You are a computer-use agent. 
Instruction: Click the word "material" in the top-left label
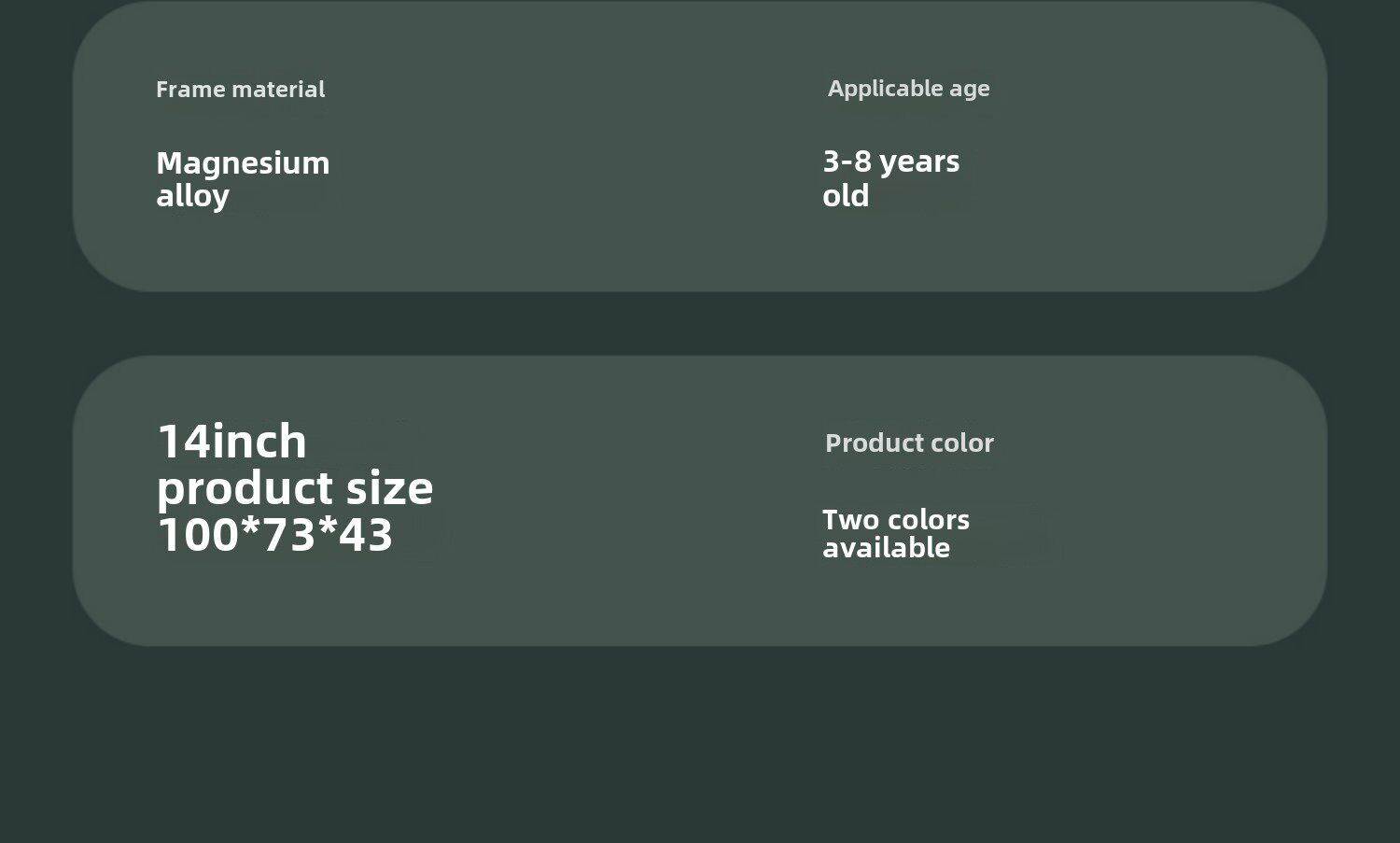pyautogui.click(x=277, y=90)
